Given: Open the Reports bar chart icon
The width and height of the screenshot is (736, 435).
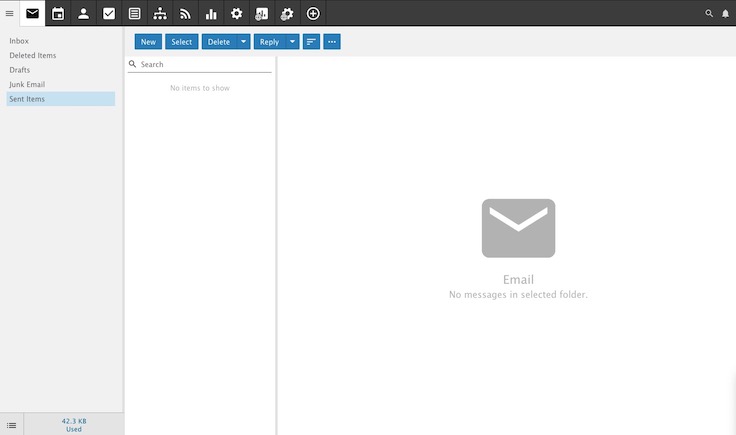Looking at the screenshot, I should (211, 13).
